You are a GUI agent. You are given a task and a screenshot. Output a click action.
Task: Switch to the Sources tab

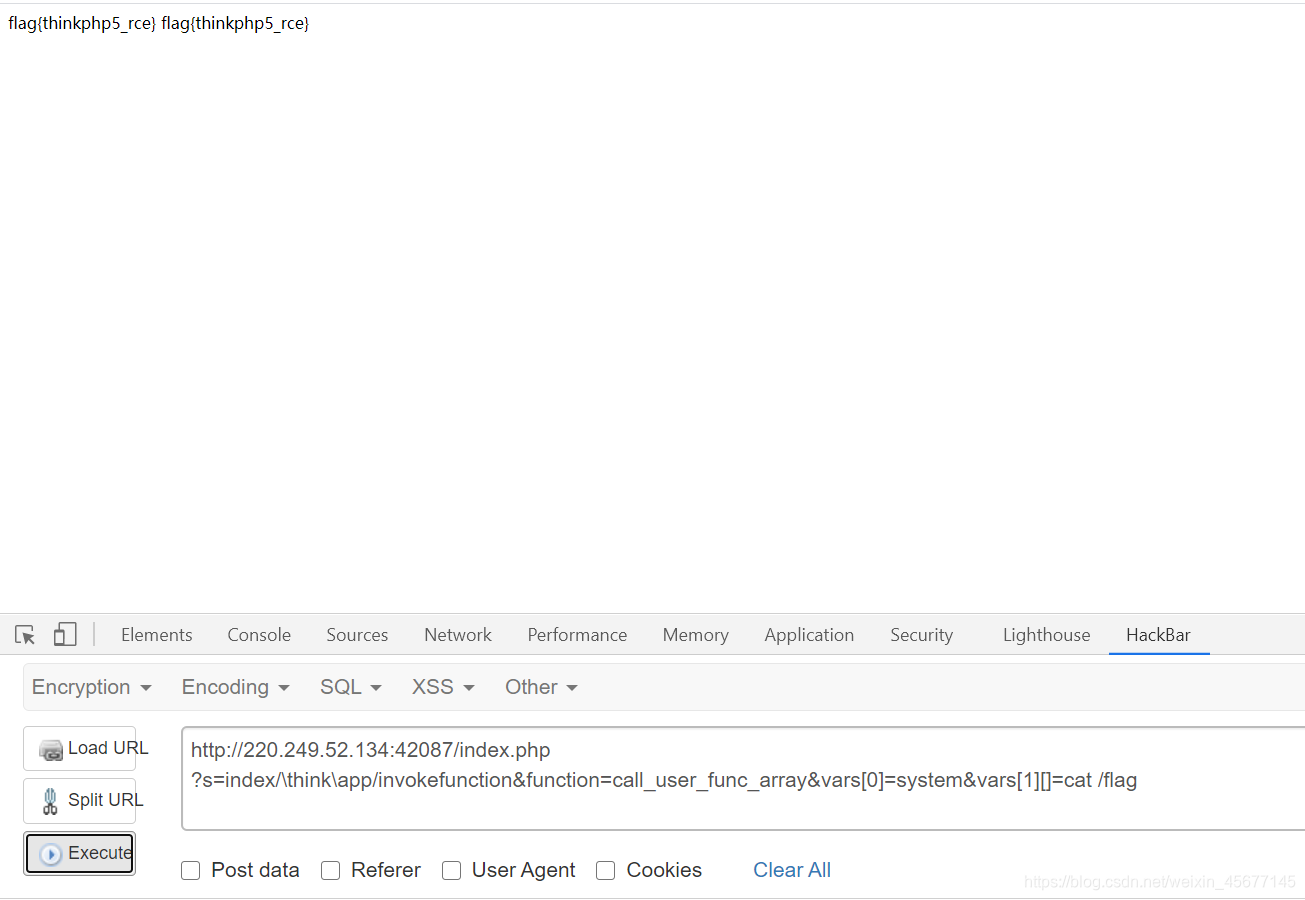pyautogui.click(x=357, y=635)
